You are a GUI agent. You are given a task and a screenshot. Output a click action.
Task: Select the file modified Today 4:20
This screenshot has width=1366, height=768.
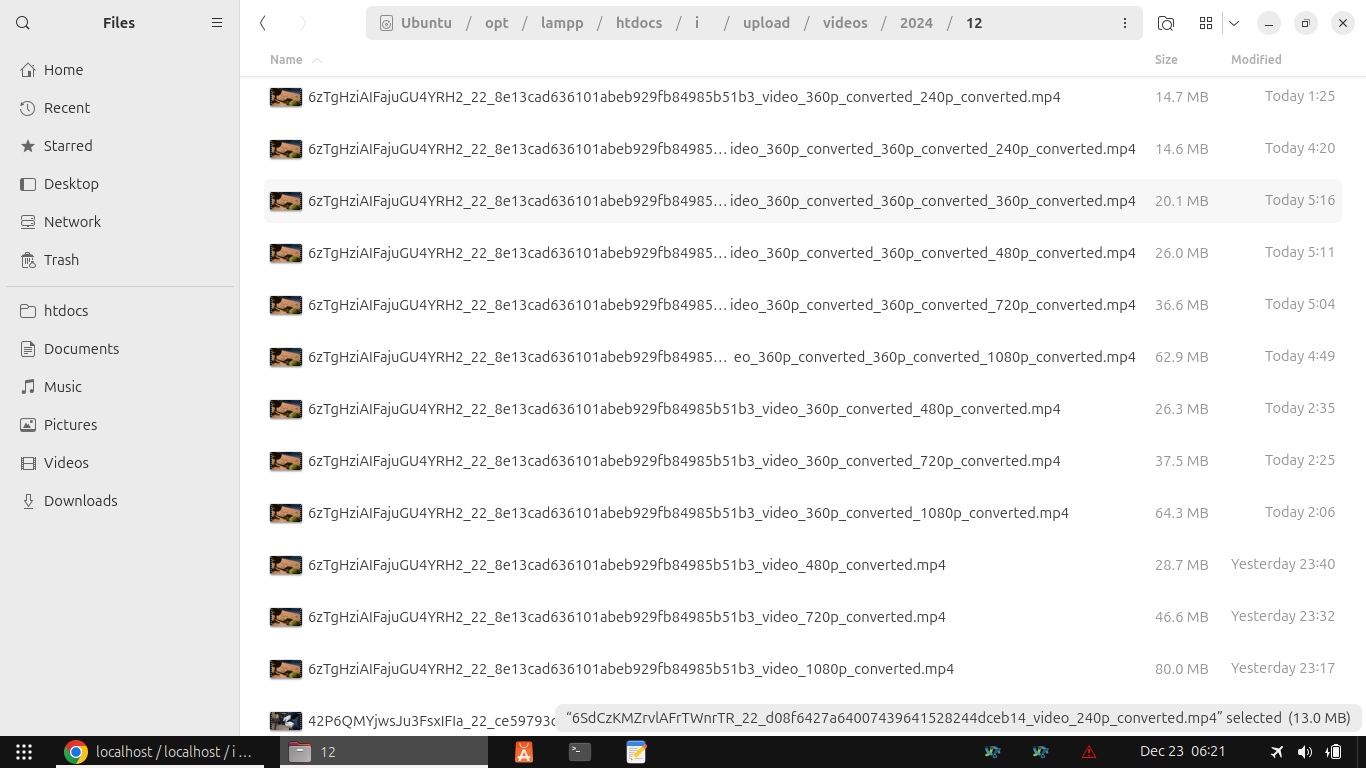[803, 149]
